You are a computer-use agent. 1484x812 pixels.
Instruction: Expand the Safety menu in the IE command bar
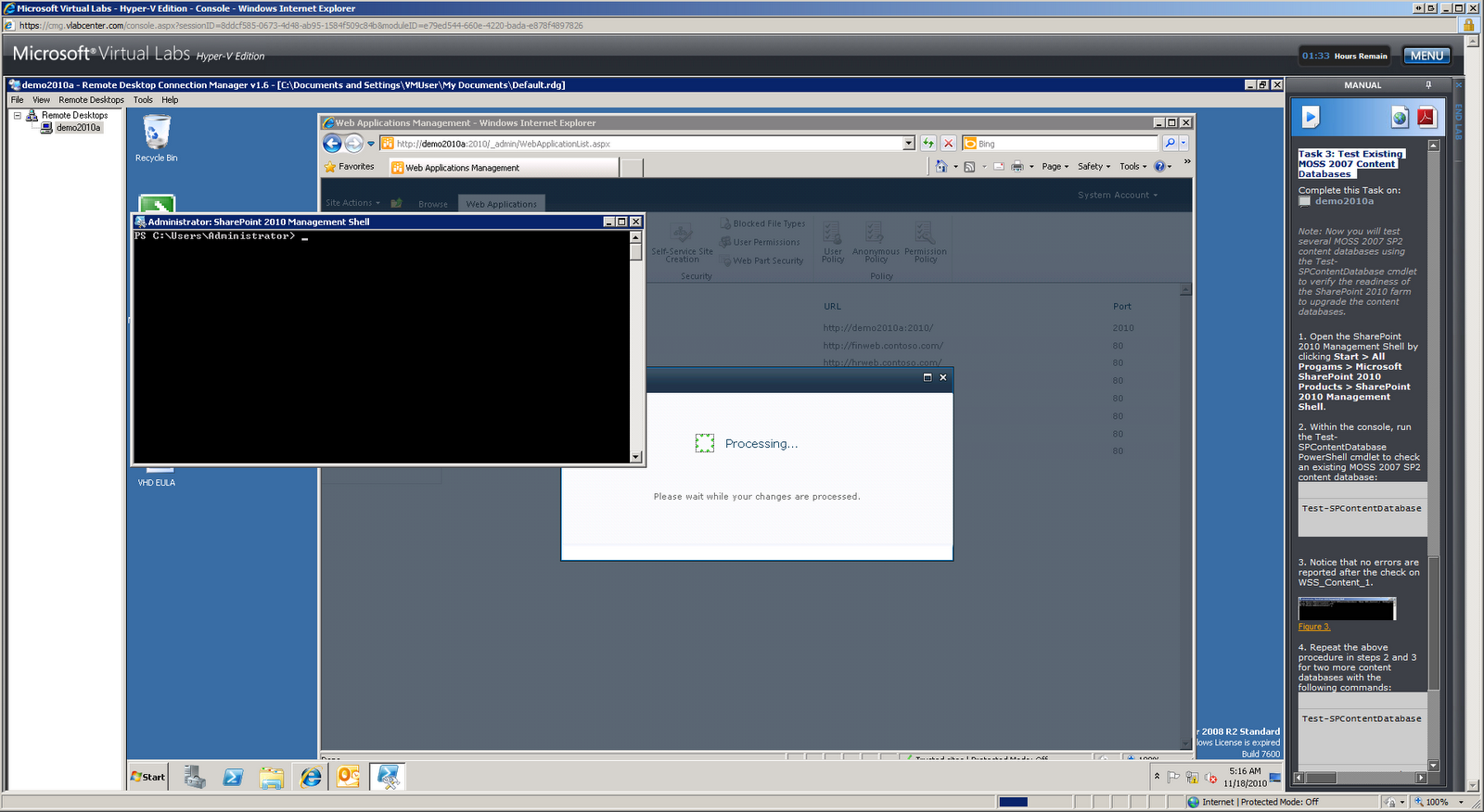click(x=1094, y=167)
